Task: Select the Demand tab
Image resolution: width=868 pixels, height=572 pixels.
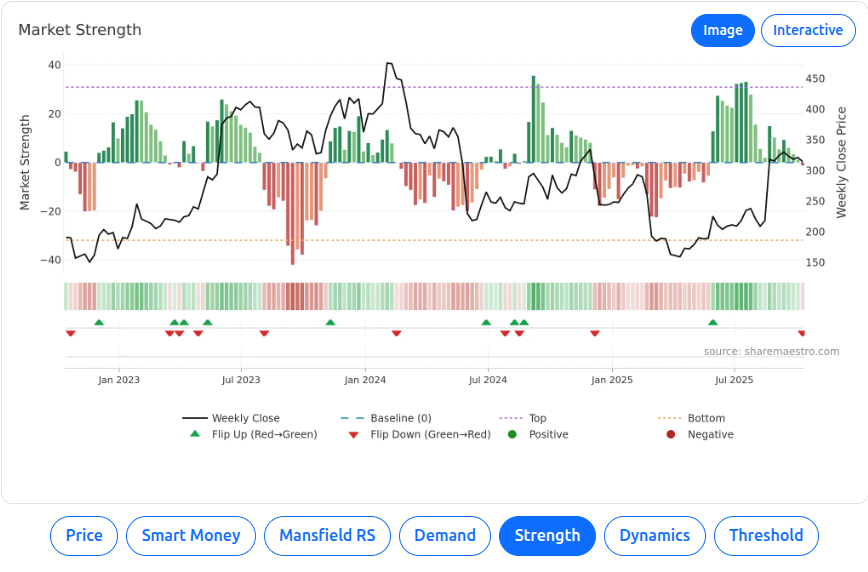Action: [445, 535]
